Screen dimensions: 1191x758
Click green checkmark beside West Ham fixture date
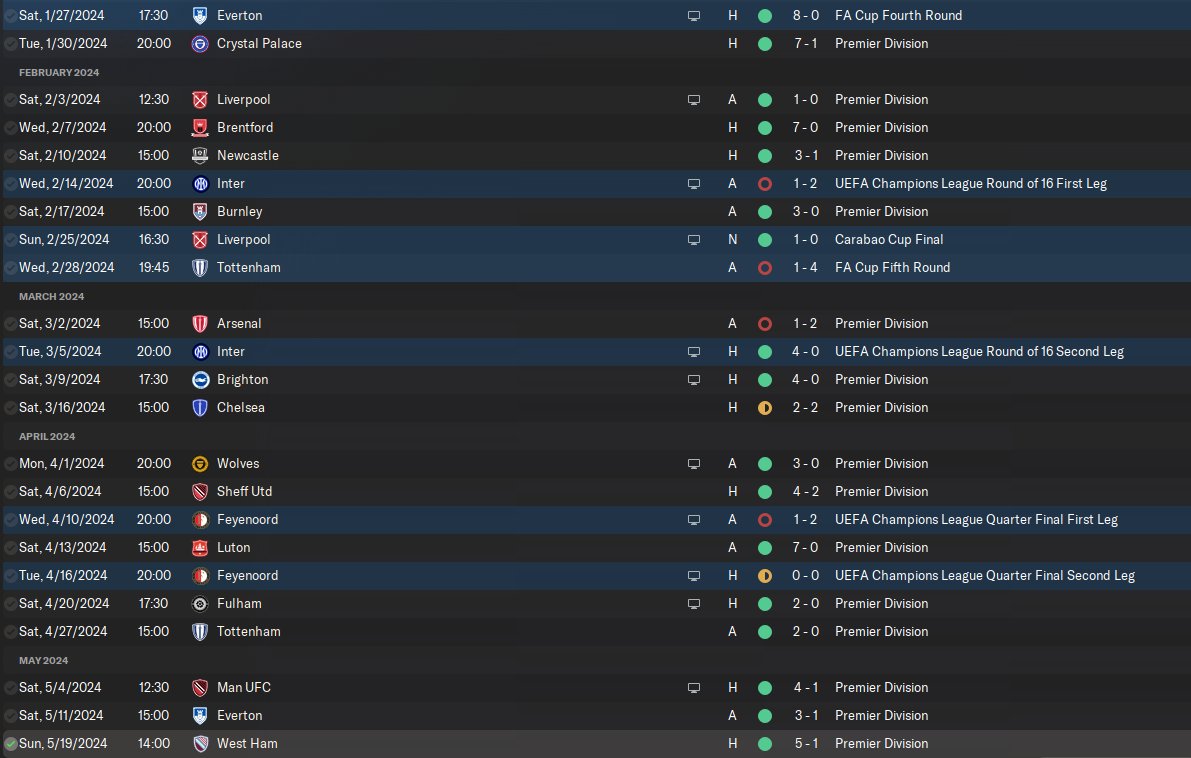pos(10,744)
